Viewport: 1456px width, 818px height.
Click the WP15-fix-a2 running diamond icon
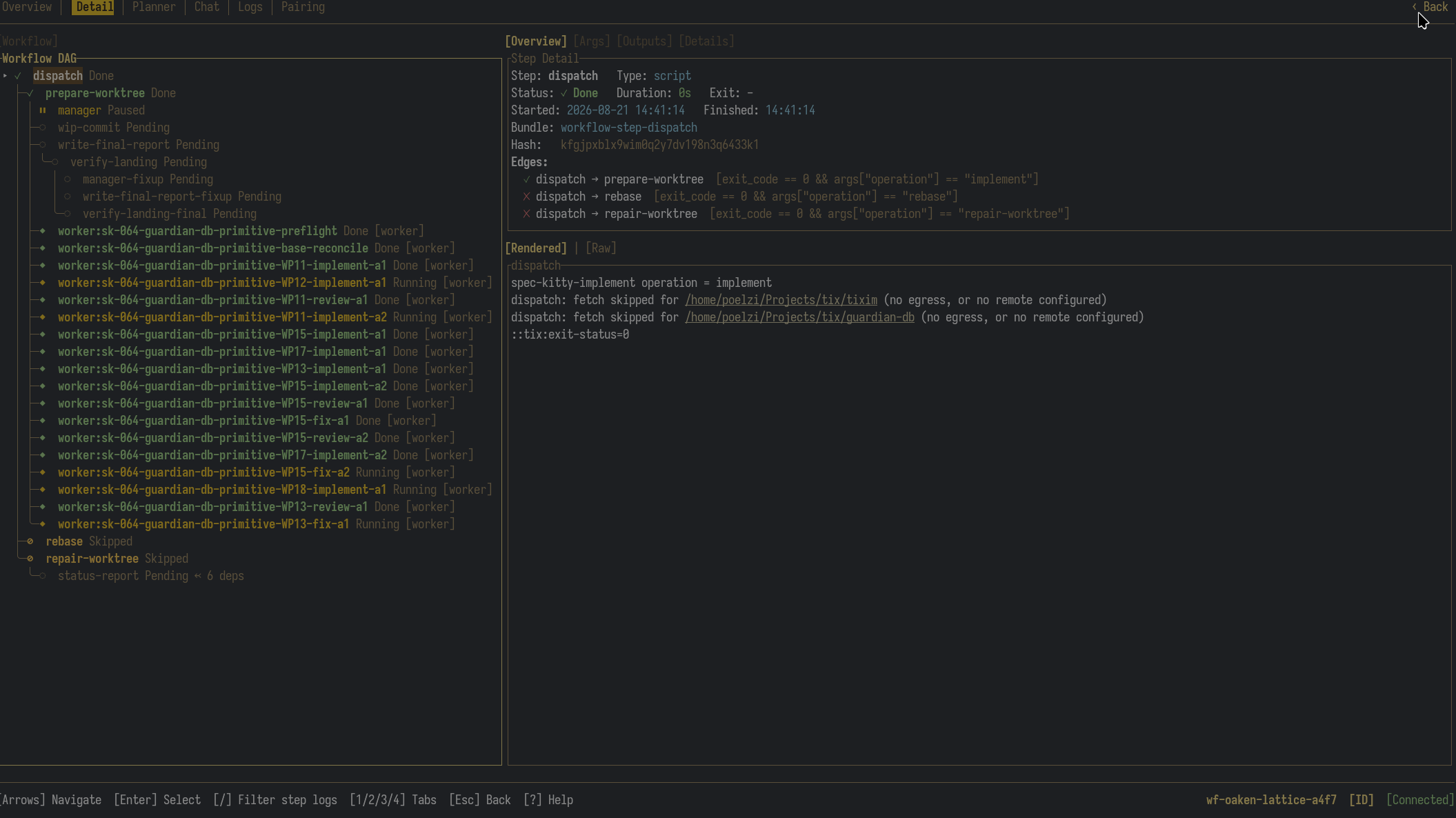[x=43, y=472]
